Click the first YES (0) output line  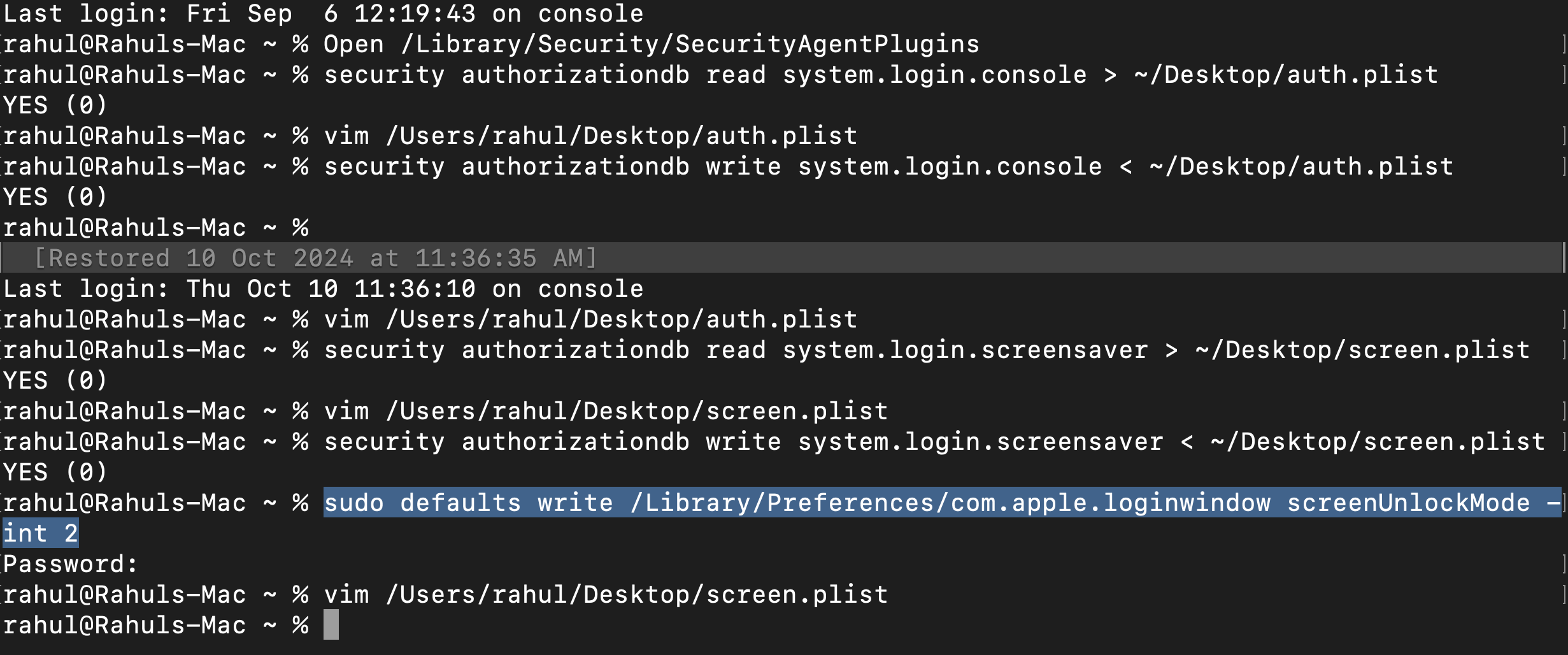55,105
